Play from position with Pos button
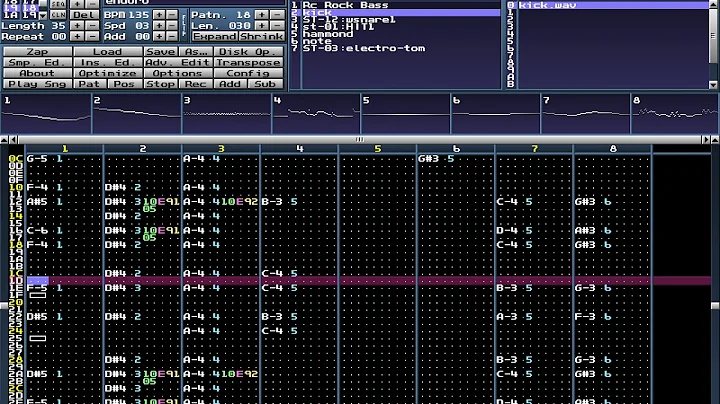Screen dimensions: 720x404 (x=125, y=84)
